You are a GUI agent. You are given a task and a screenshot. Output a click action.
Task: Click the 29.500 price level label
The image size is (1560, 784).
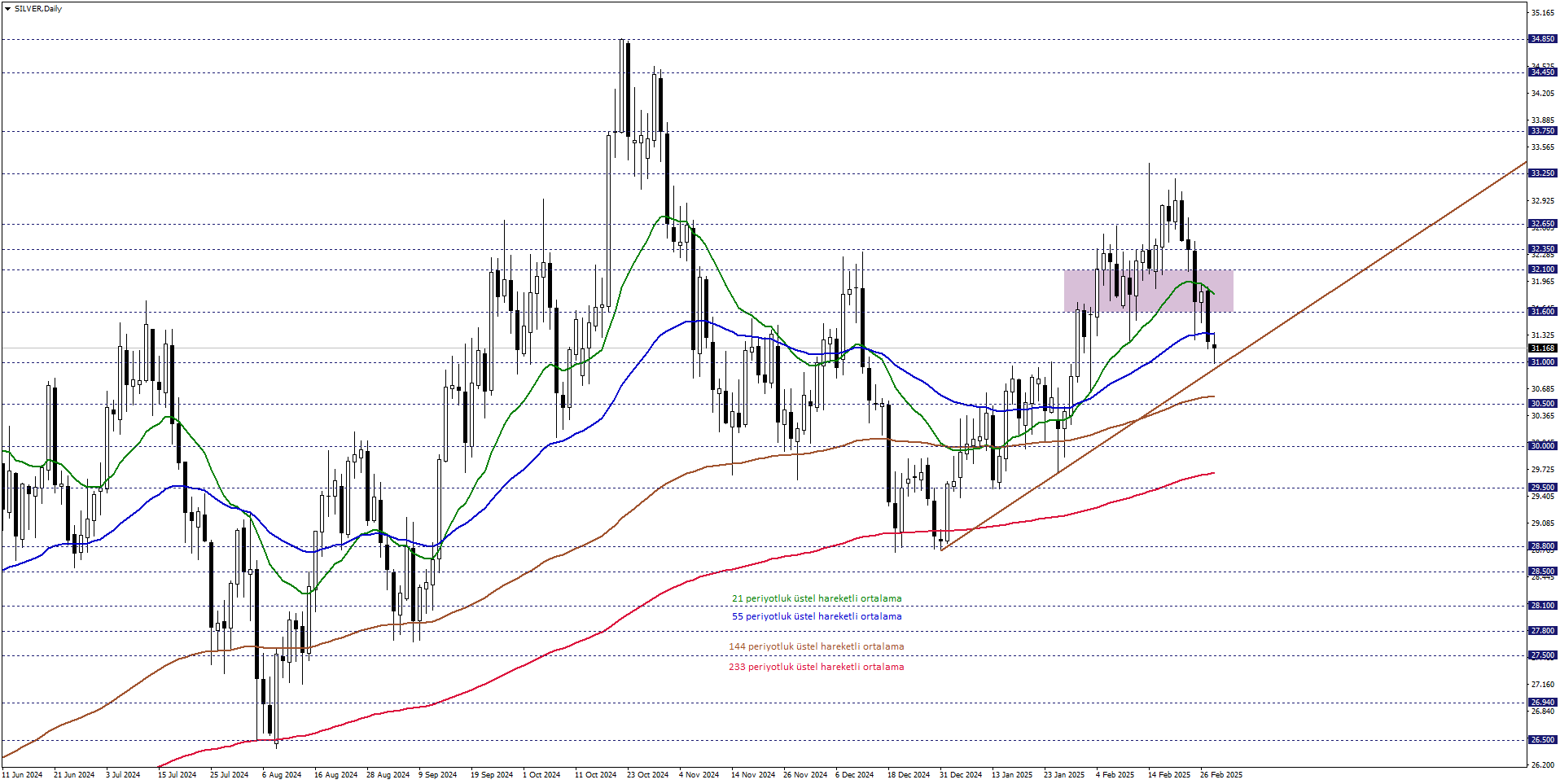coord(1542,488)
